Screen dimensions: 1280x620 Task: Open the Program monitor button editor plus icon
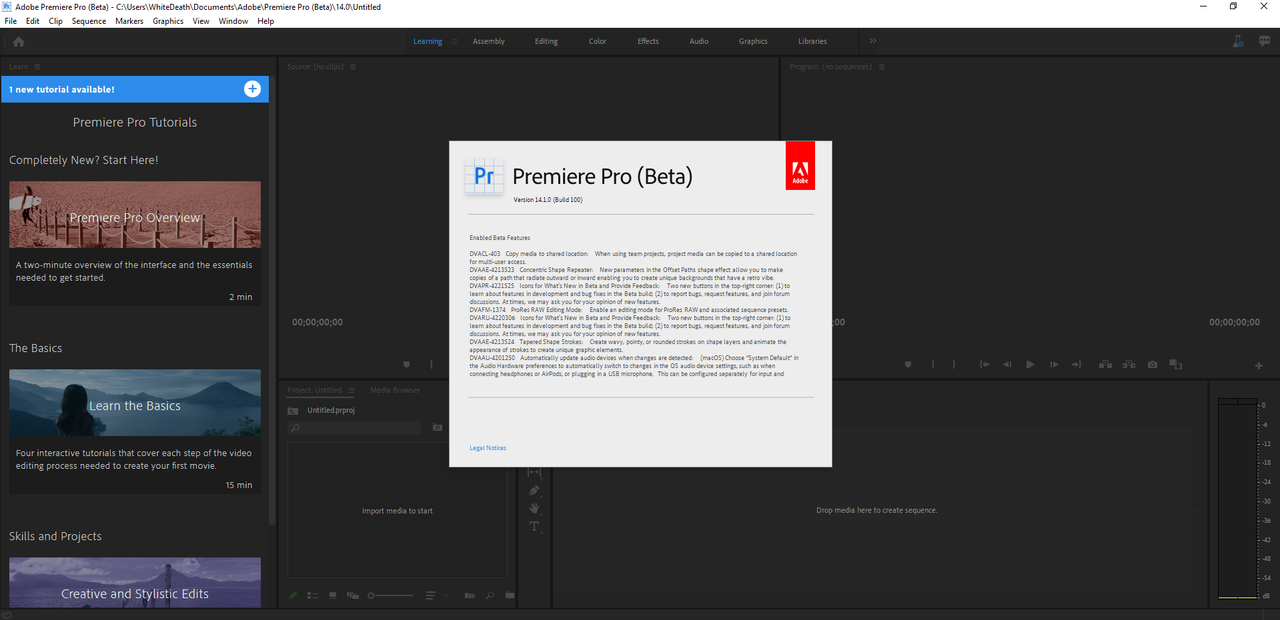pyautogui.click(x=1259, y=365)
